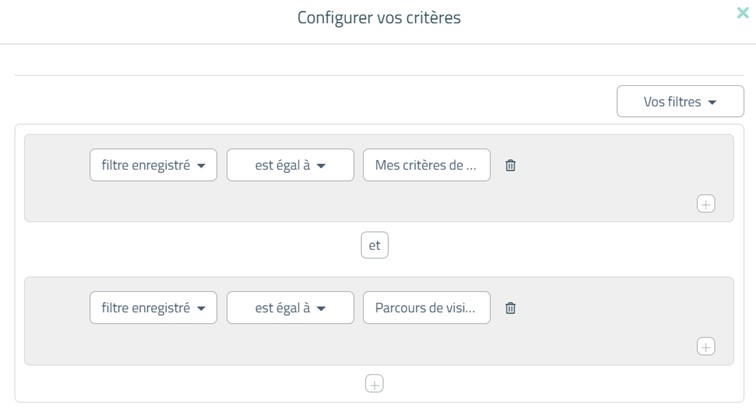Image resolution: width=756 pixels, height=415 pixels.
Task: Expand the first 'est égal à' operator dropdown
Action: coord(290,165)
